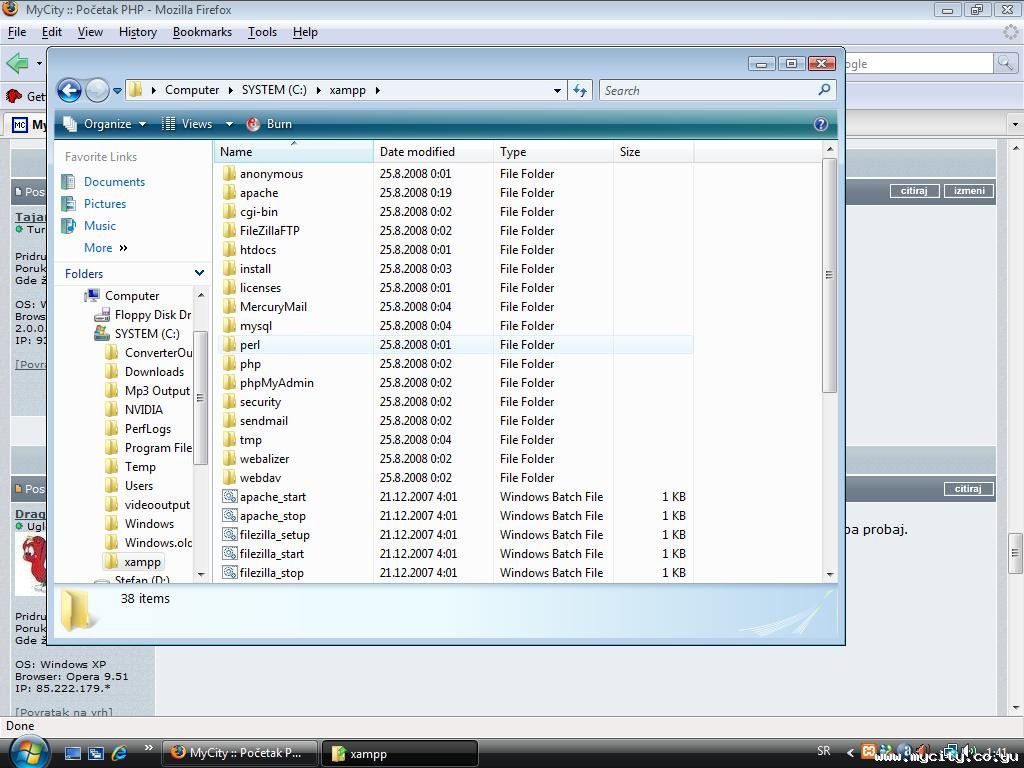Select the apache_start batch file
Viewport: 1024px width, 768px height.
tap(272, 497)
